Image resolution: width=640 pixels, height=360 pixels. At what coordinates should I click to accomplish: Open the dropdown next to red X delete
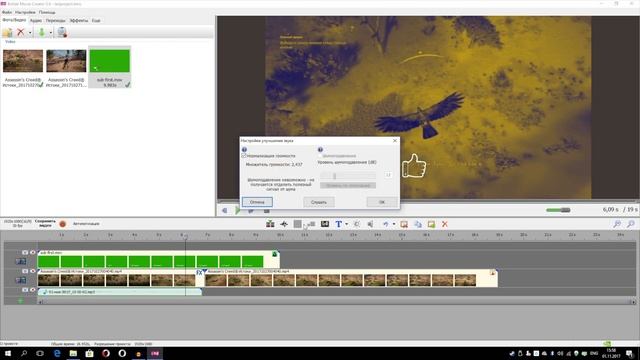(x=30, y=33)
